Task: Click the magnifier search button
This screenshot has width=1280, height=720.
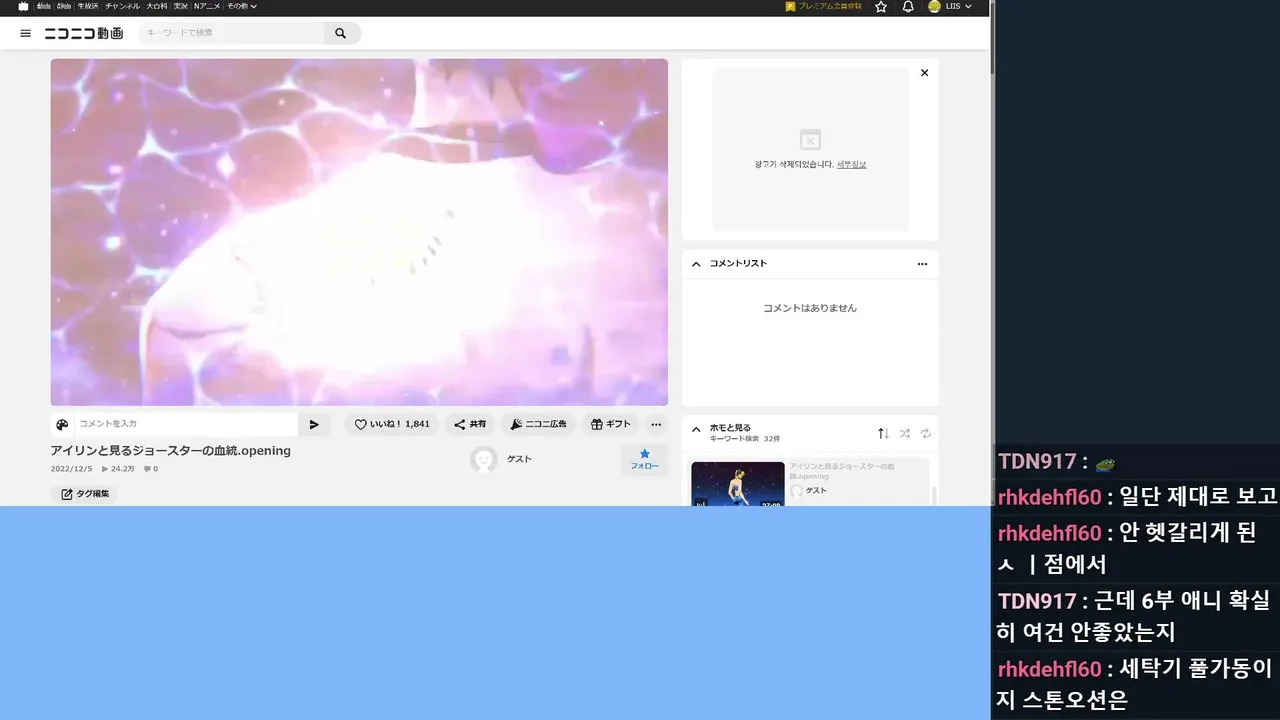Action: [x=341, y=33]
